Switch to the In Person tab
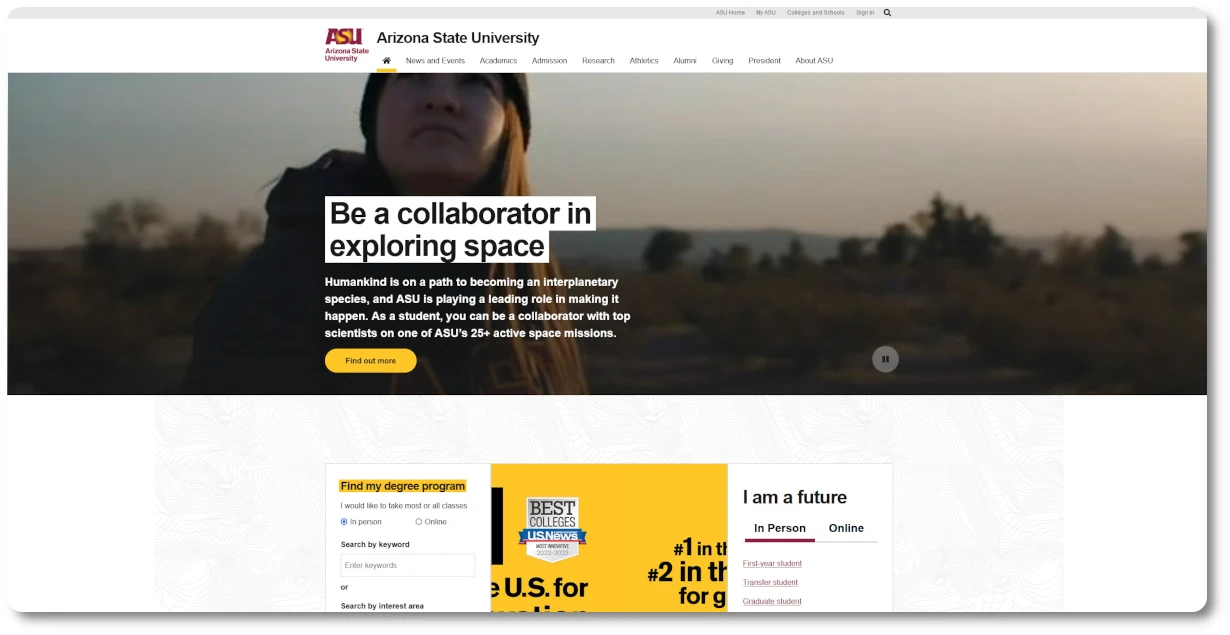 point(780,528)
